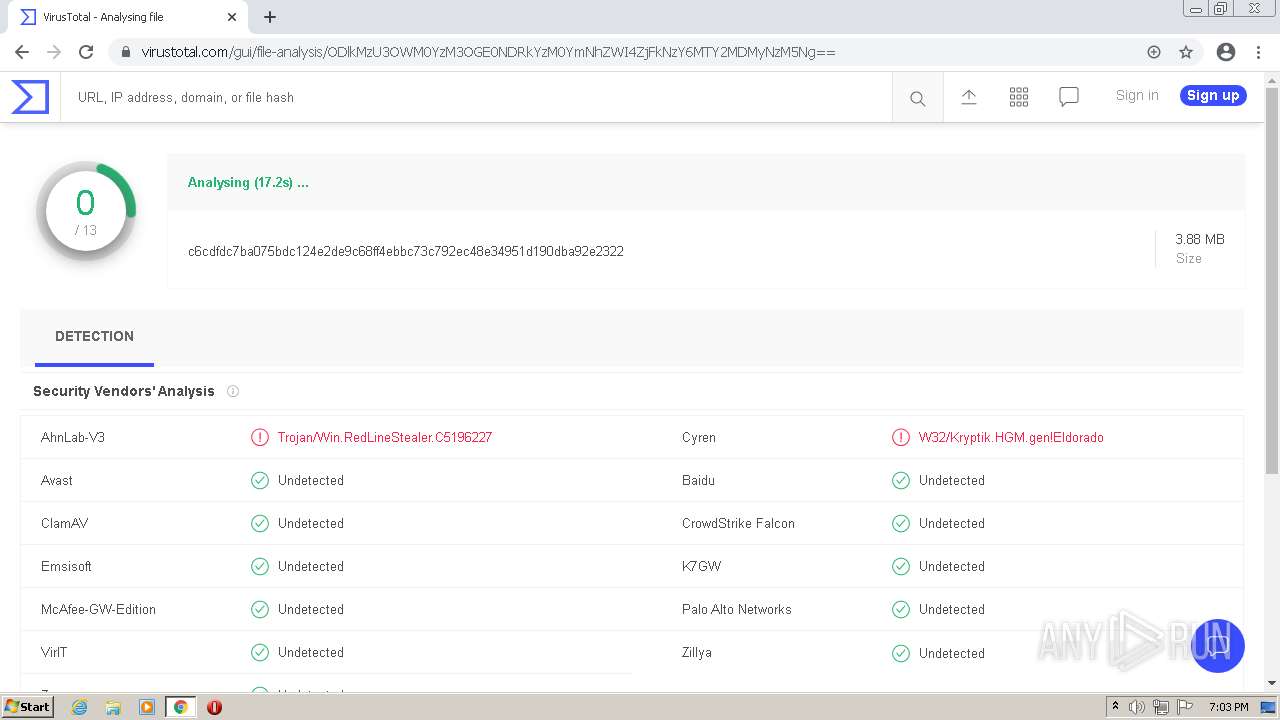Click the VirIT undetected checkmark icon
The height and width of the screenshot is (720, 1280).
click(x=260, y=652)
